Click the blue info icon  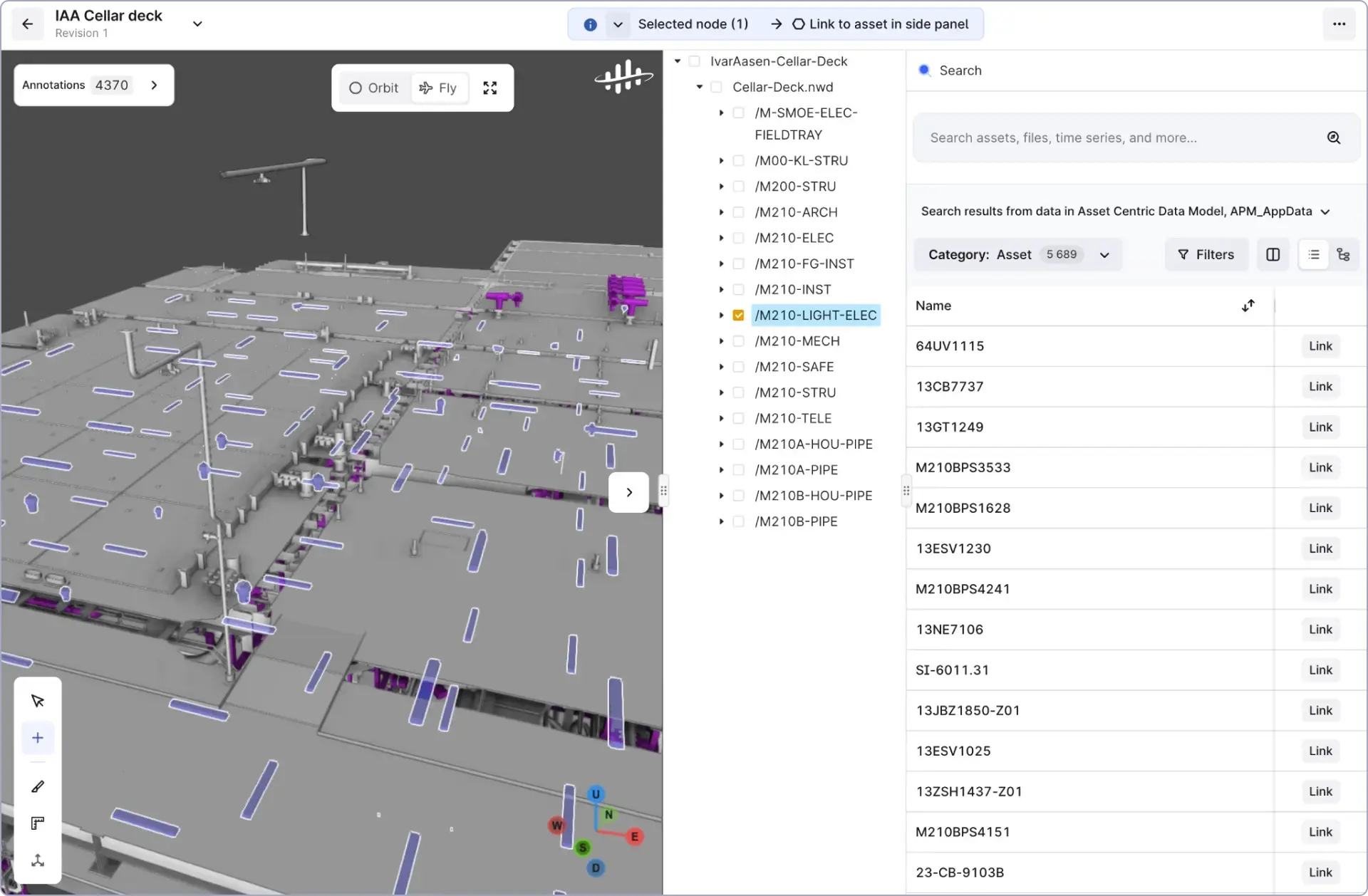pyautogui.click(x=590, y=24)
